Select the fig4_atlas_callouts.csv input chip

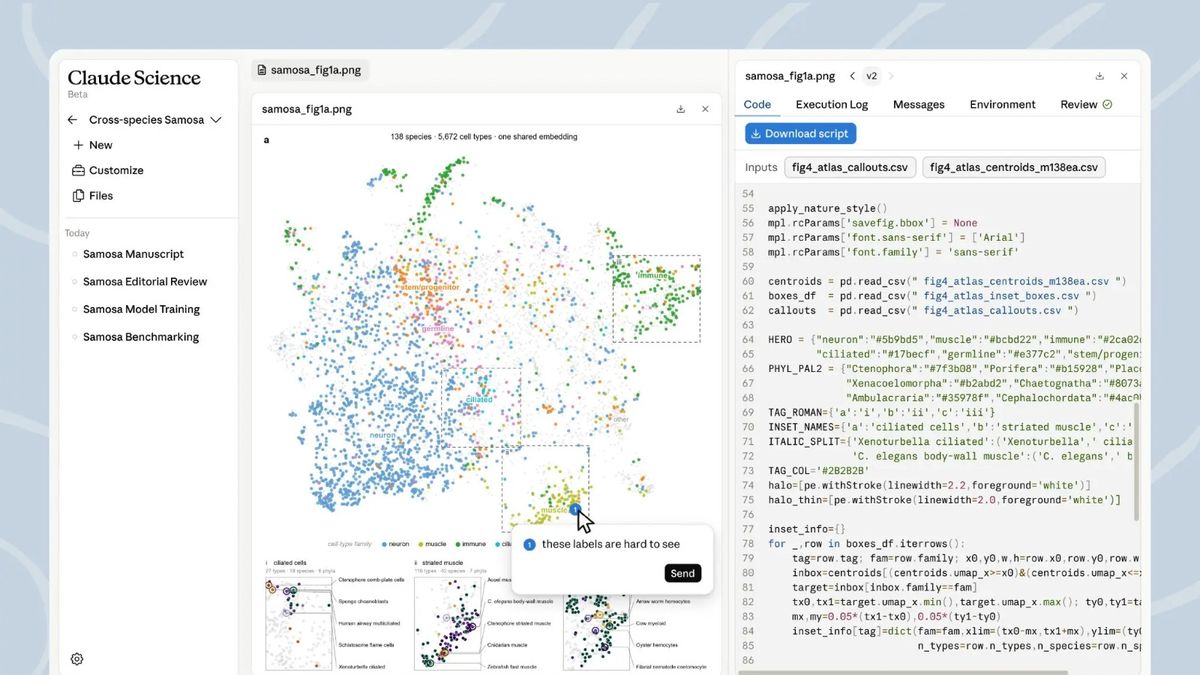[850, 167]
